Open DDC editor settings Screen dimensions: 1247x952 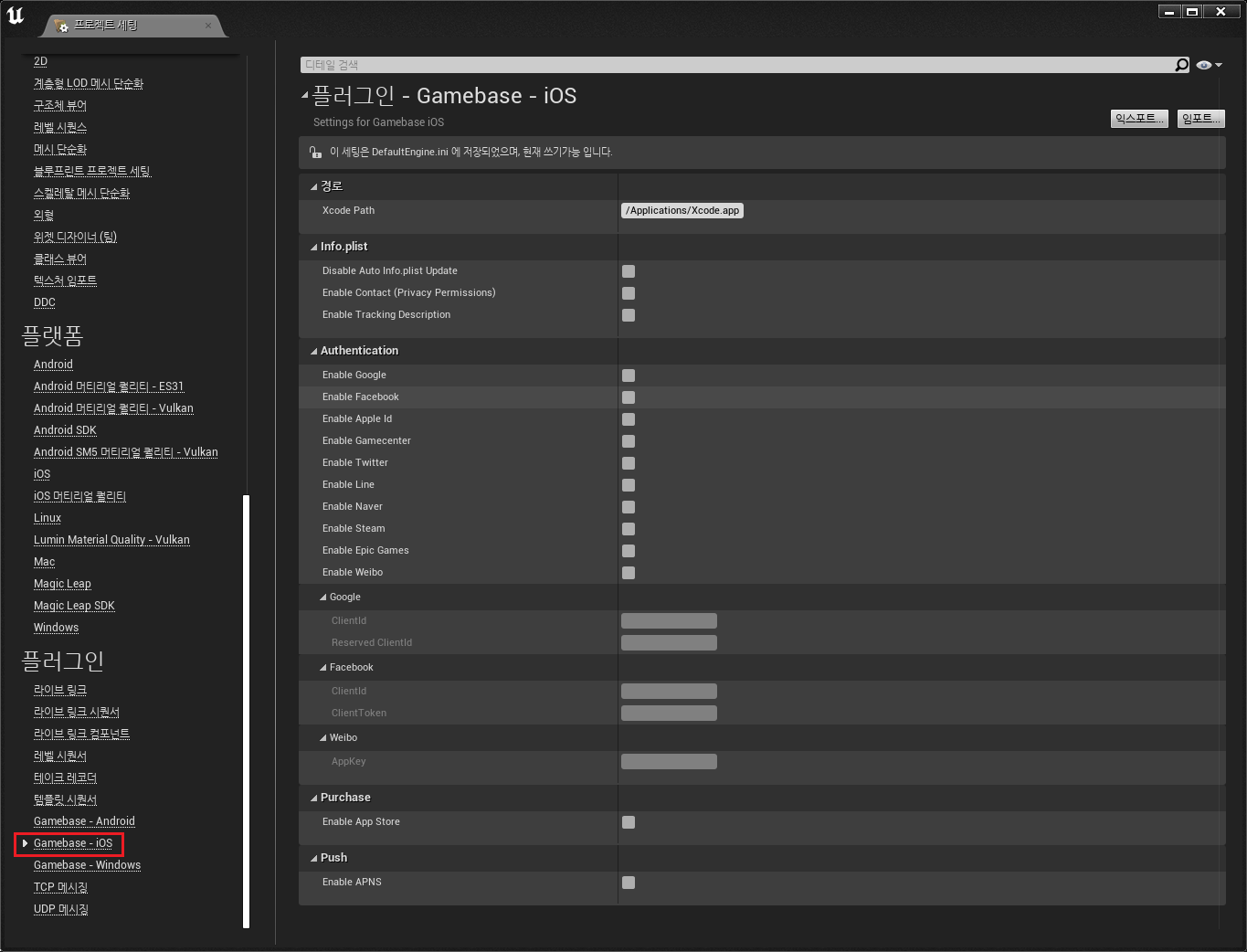tap(45, 302)
